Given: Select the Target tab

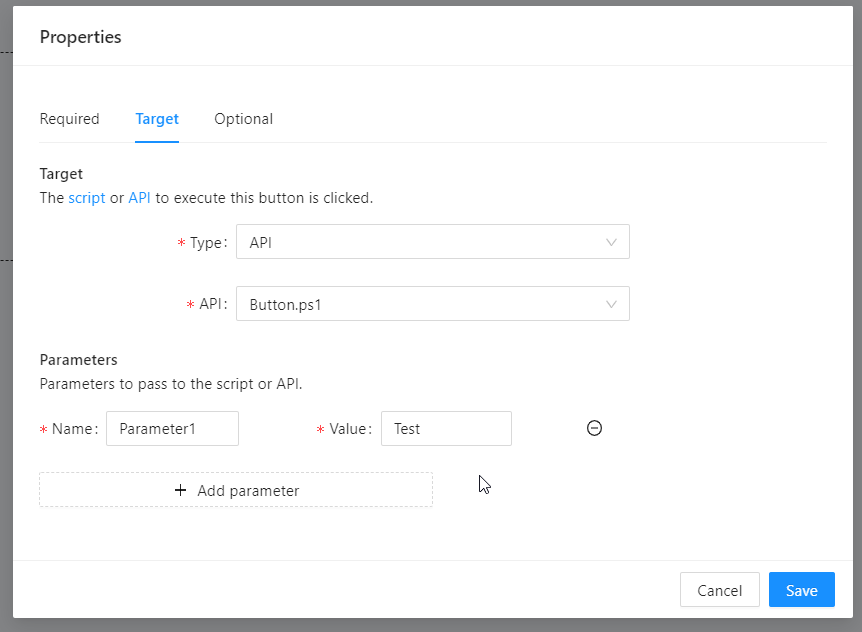Looking at the screenshot, I should [157, 119].
